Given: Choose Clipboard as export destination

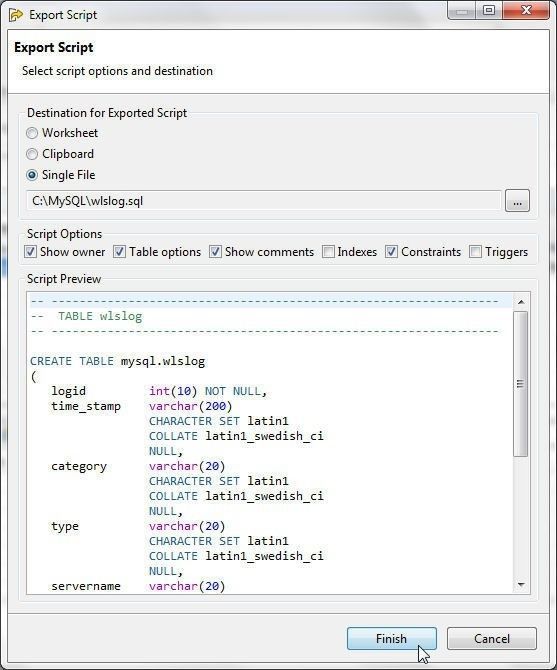Looking at the screenshot, I should coord(32,154).
